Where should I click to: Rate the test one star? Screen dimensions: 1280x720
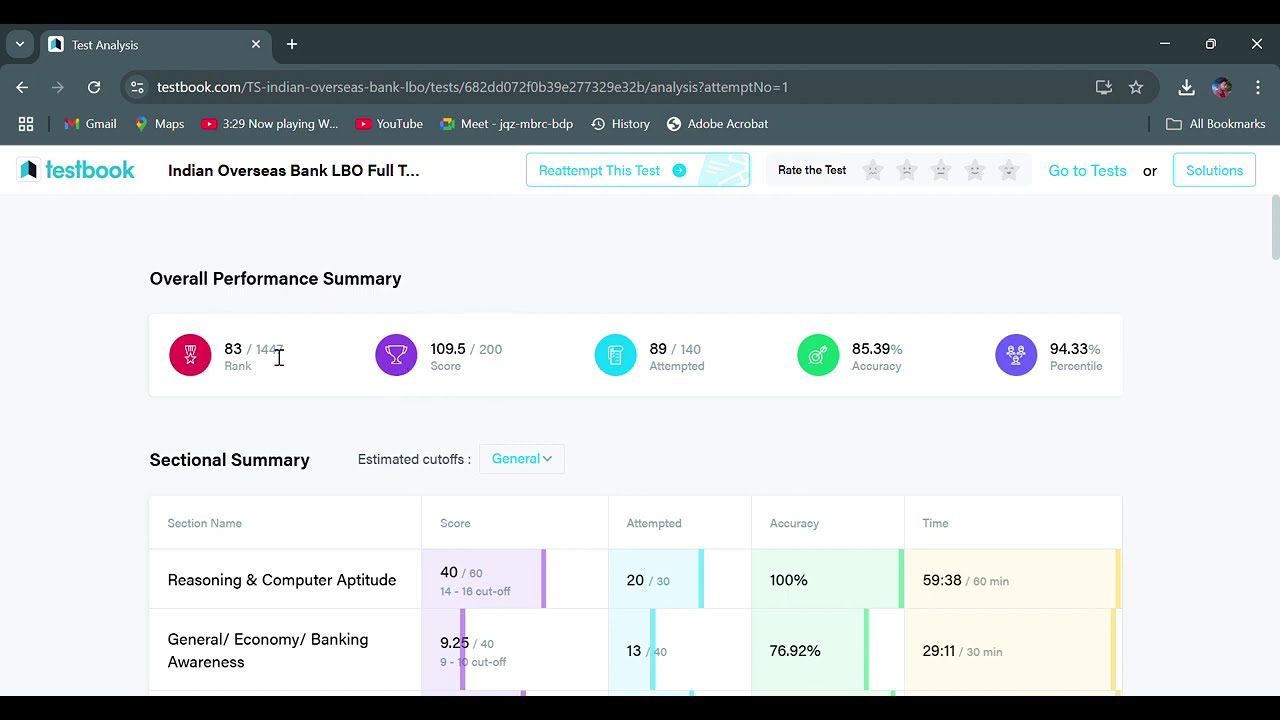[x=873, y=170]
